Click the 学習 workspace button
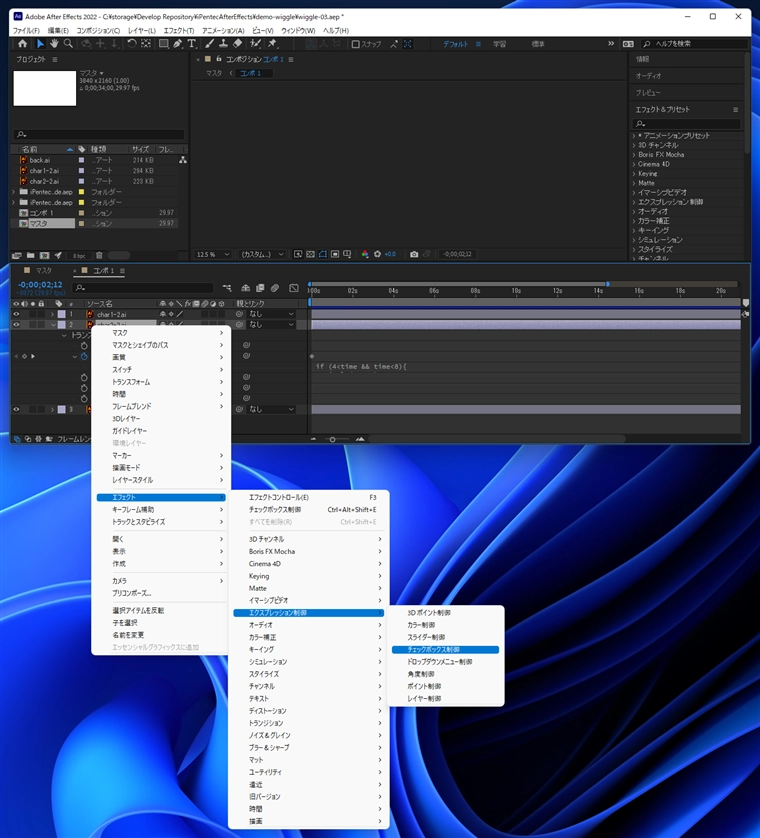The height and width of the screenshot is (838, 760). pos(499,44)
